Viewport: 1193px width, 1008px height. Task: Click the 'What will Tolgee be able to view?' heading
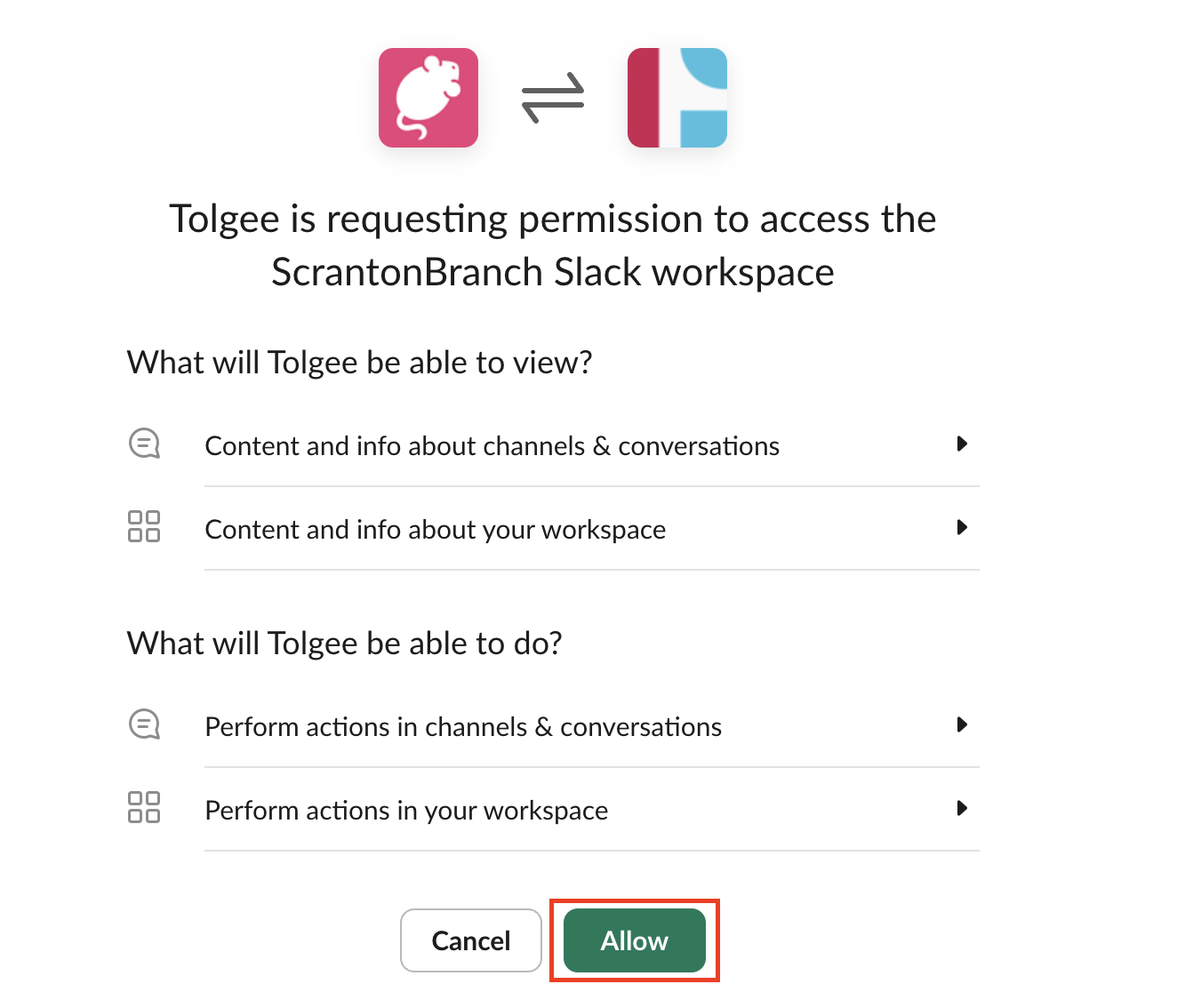click(x=359, y=363)
